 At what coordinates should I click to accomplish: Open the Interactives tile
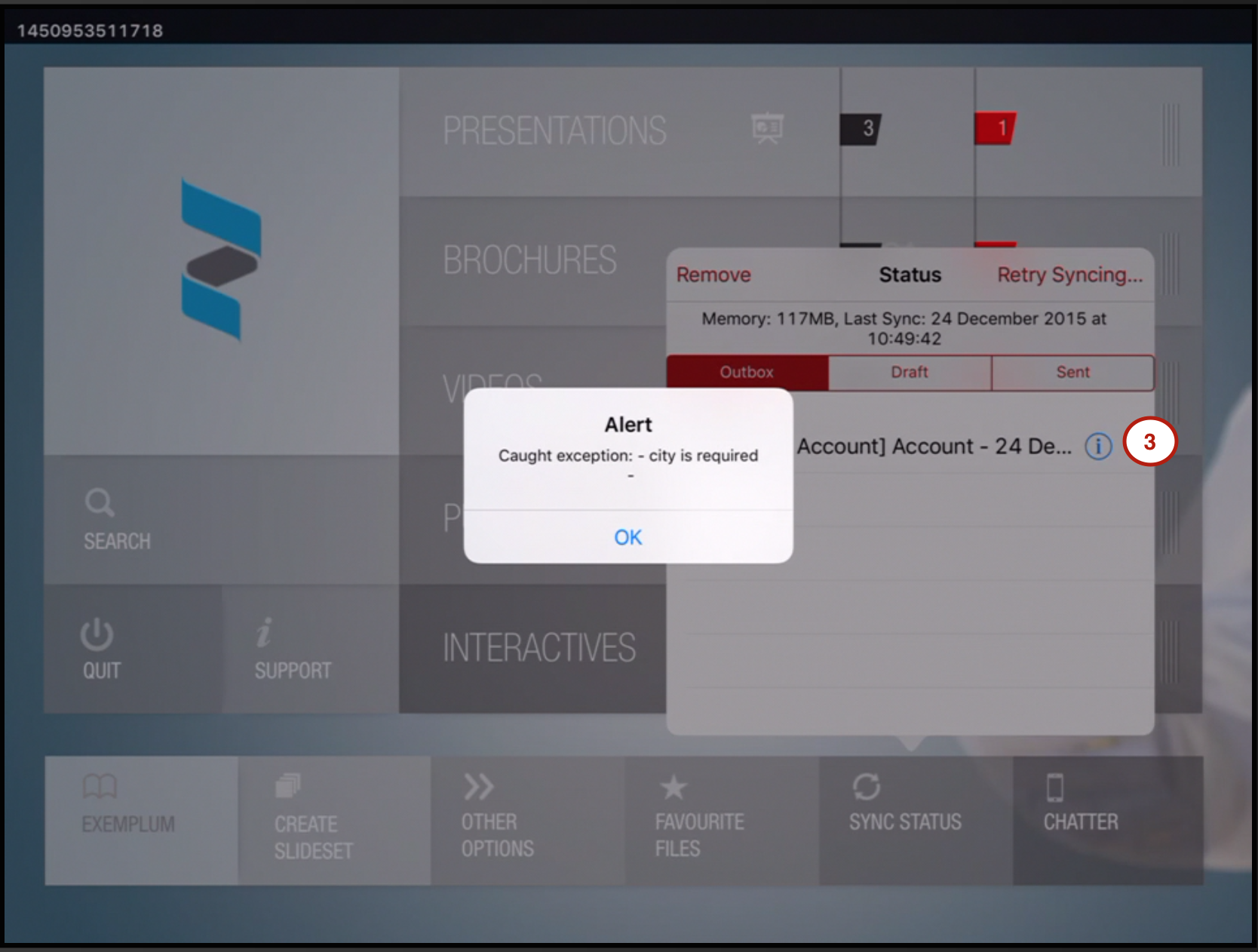point(538,648)
